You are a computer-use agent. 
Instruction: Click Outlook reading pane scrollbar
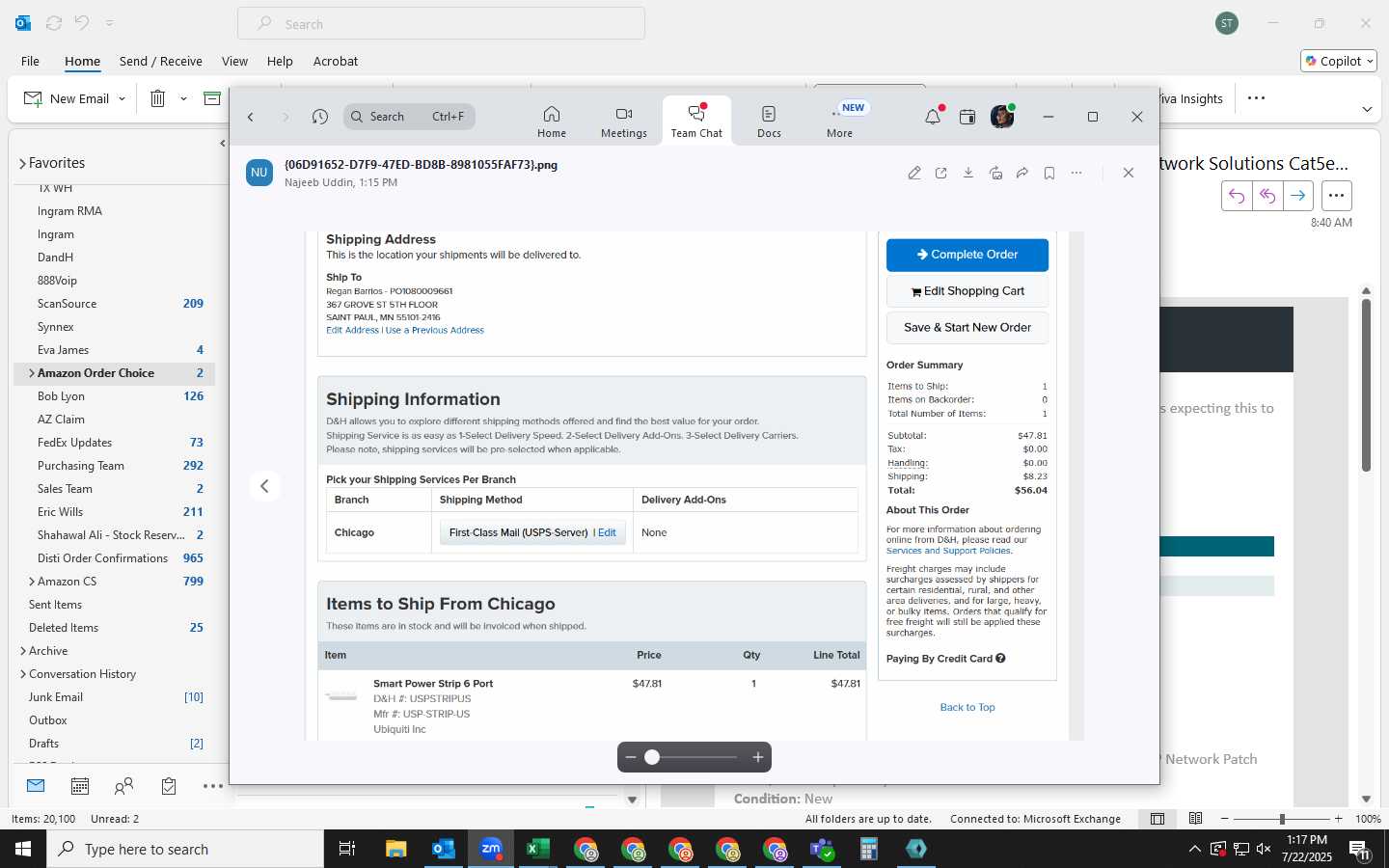(x=1366, y=386)
